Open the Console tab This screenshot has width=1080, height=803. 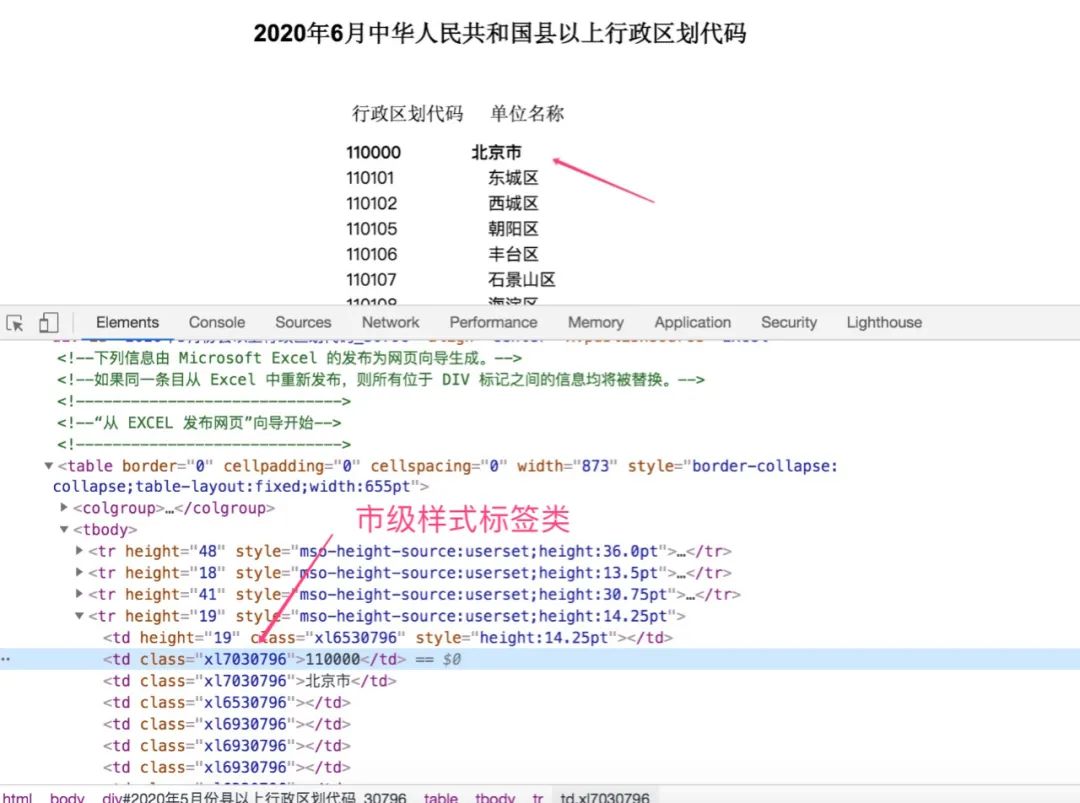[217, 322]
